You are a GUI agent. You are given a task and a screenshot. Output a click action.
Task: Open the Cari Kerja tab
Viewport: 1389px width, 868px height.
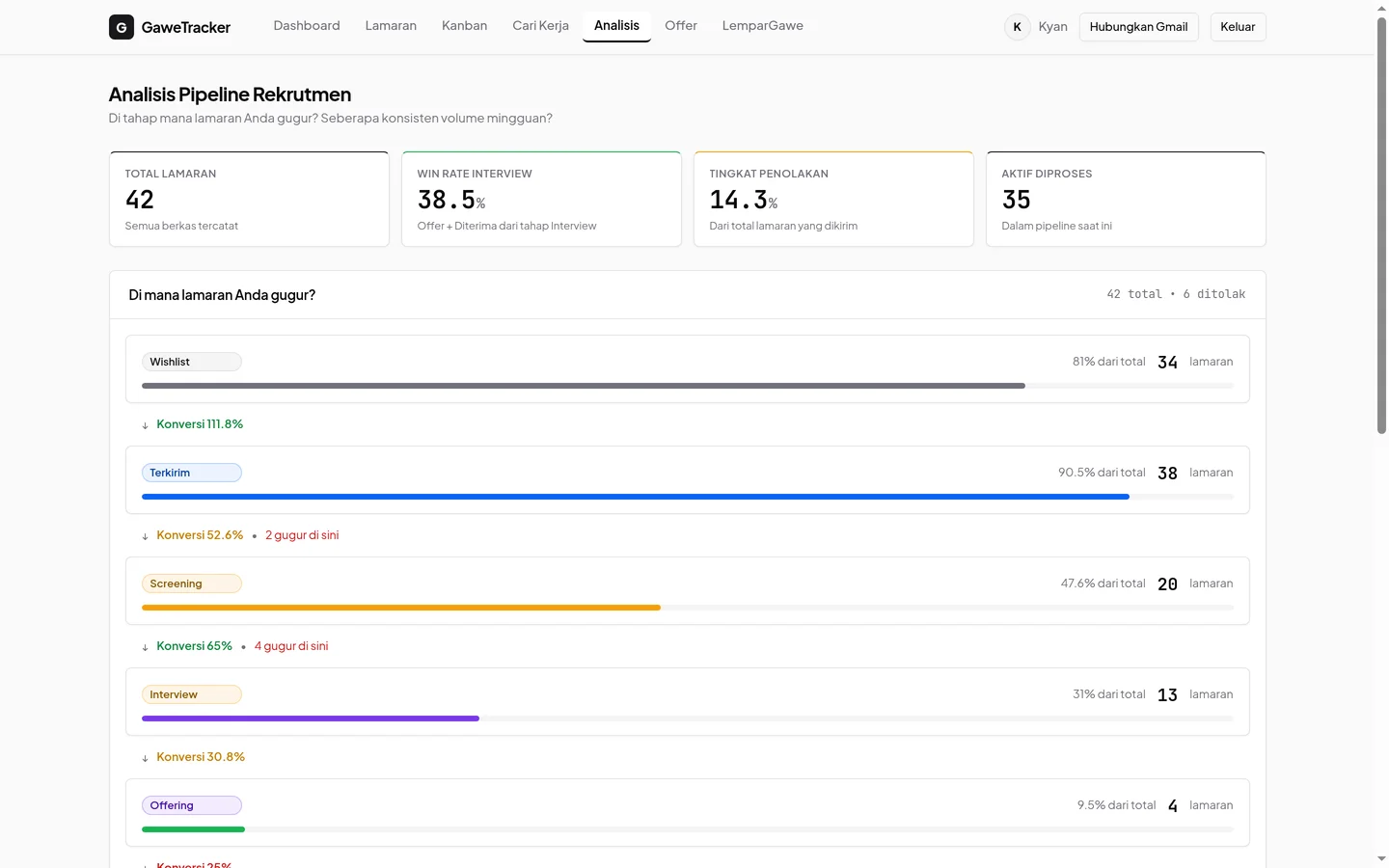pyautogui.click(x=540, y=26)
